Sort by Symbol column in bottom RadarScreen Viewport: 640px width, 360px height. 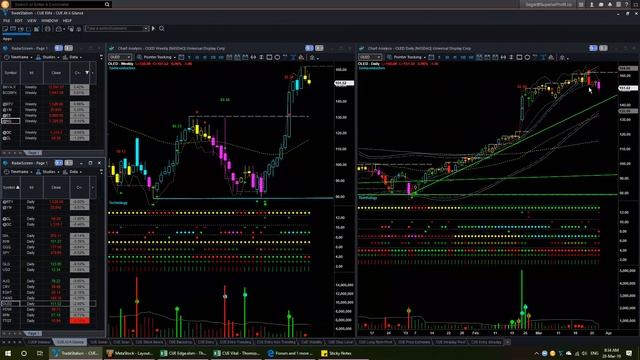[x=11, y=187]
